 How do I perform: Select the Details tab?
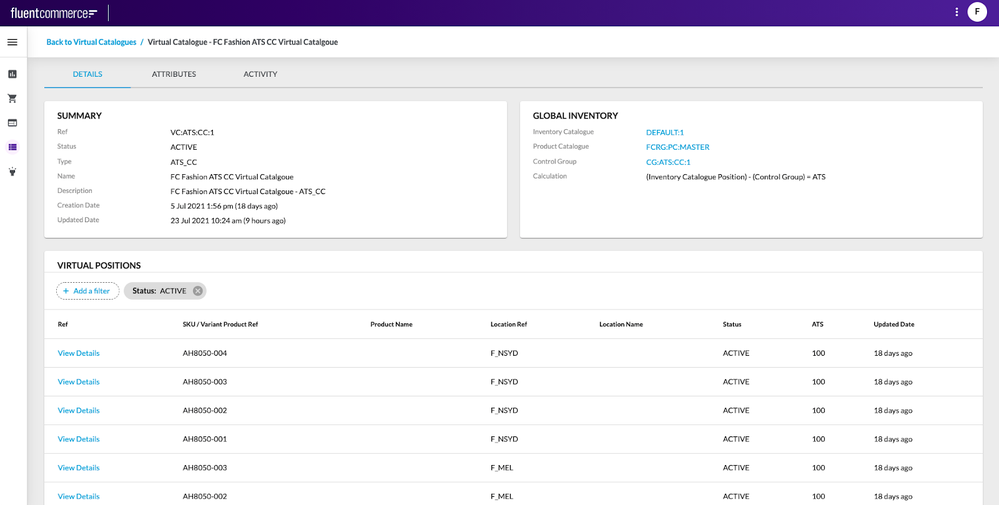click(x=87, y=74)
